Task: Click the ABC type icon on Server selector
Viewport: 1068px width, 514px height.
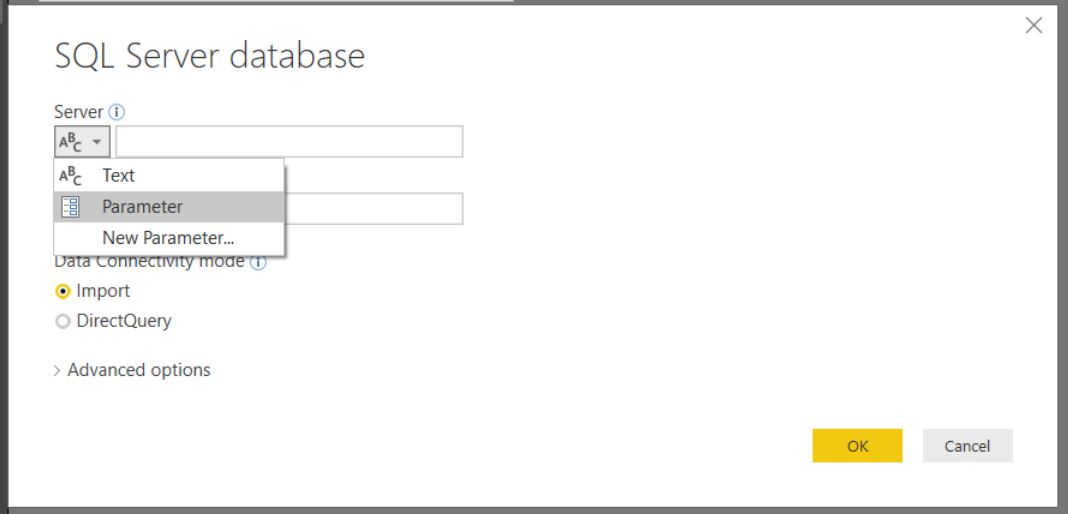Action: 71,142
